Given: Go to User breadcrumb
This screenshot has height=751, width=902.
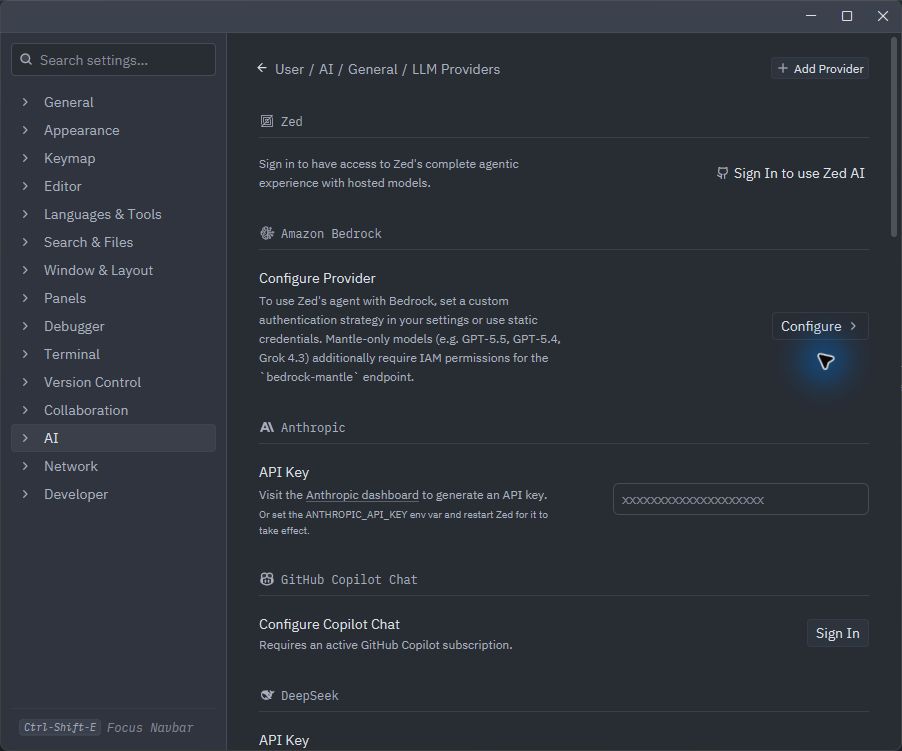Looking at the screenshot, I should [289, 69].
